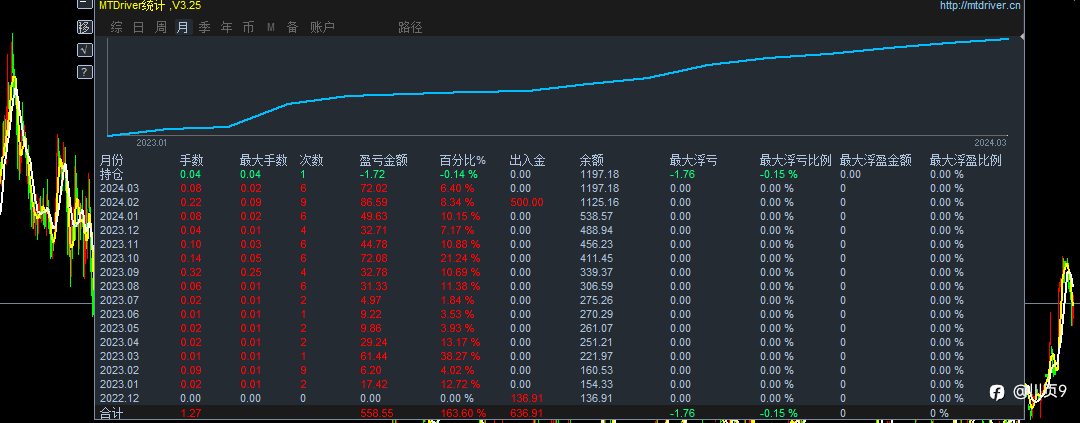Click balance 1125.16 in 2024.02 row
Image resolution: width=1080 pixels, height=423 pixels.
(599, 203)
